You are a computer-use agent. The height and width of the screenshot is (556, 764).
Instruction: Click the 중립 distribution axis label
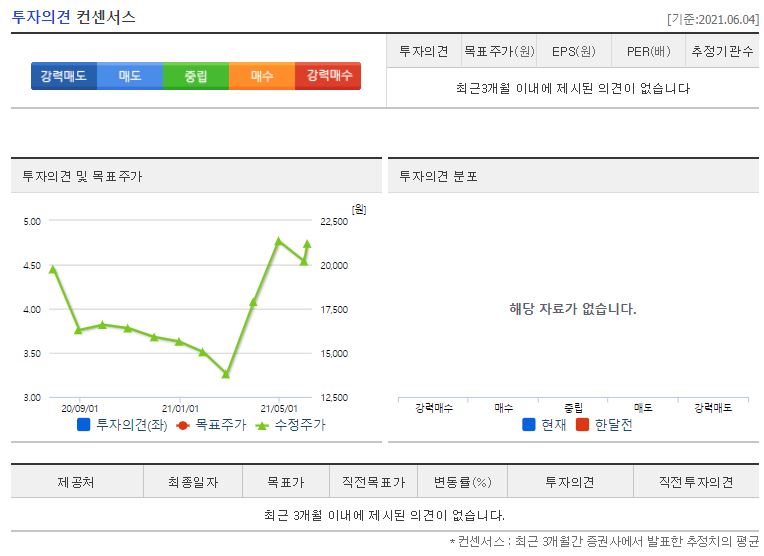coord(573,407)
